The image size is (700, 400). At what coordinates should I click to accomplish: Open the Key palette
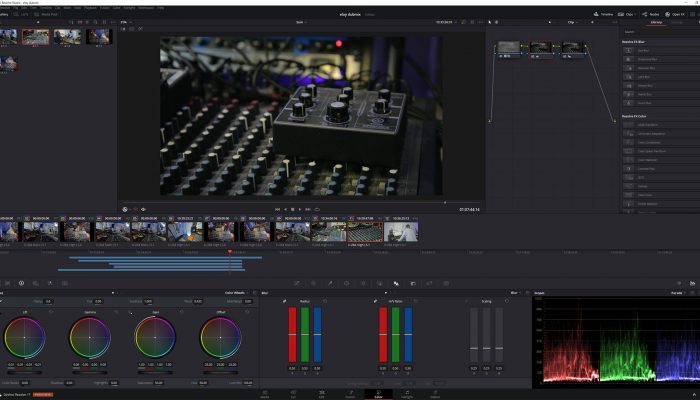(x=413, y=283)
